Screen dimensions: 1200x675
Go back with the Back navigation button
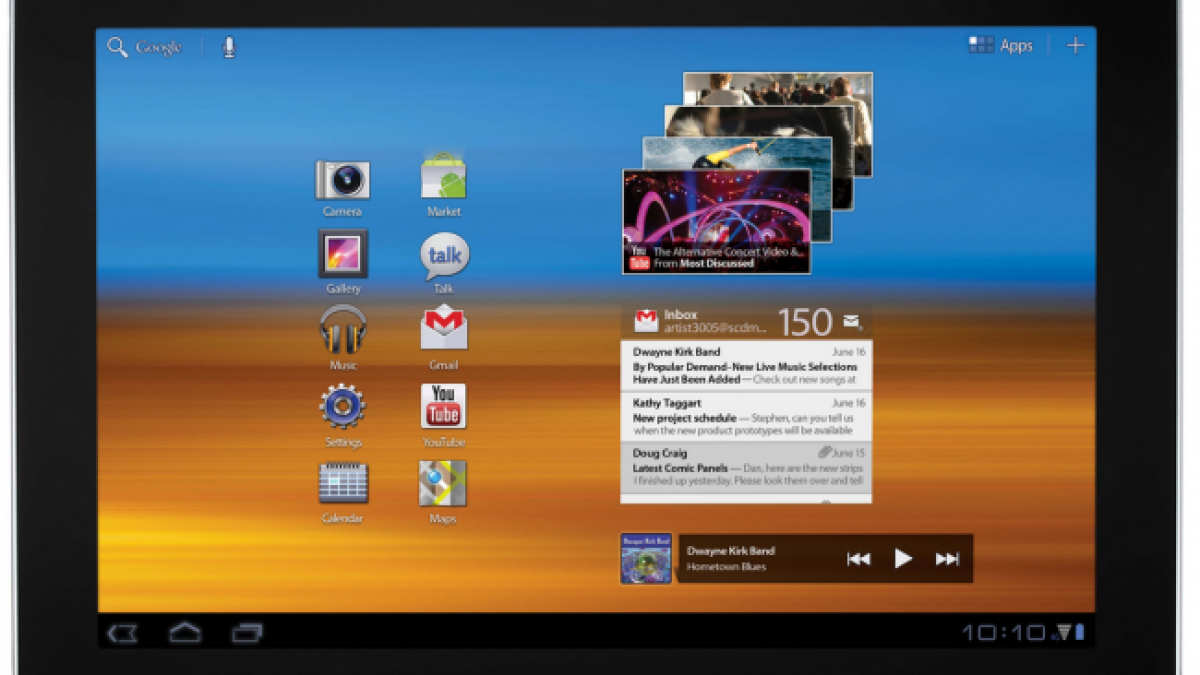tap(122, 632)
